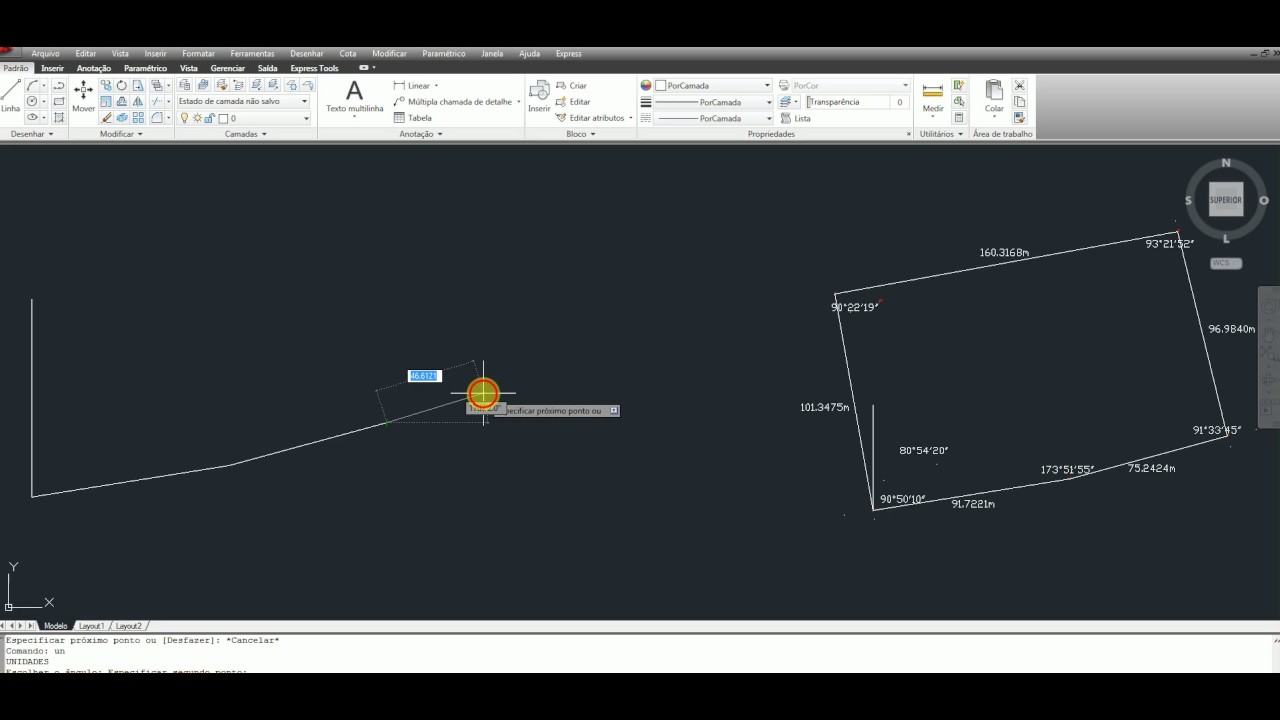Image resolution: width=1280 pixels, height=720 pixels.
Task: Select the Circle tool in Desenhar panel
Action: 32,101
